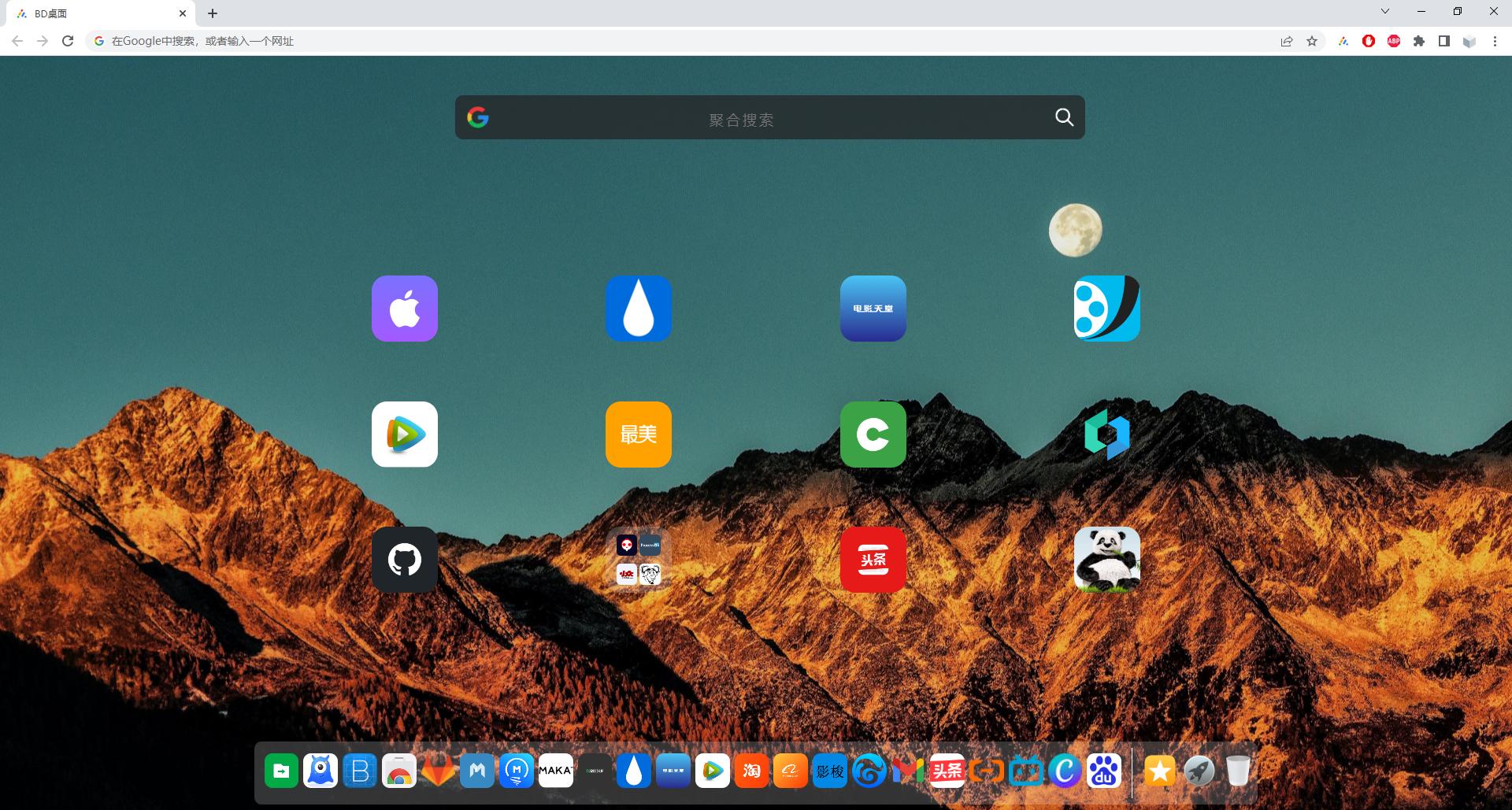Image resolution: width=1512 pixels, height=810 pixels.
Task: Open the Extensions puzzle piece menu
Action: click(1419, 41)
